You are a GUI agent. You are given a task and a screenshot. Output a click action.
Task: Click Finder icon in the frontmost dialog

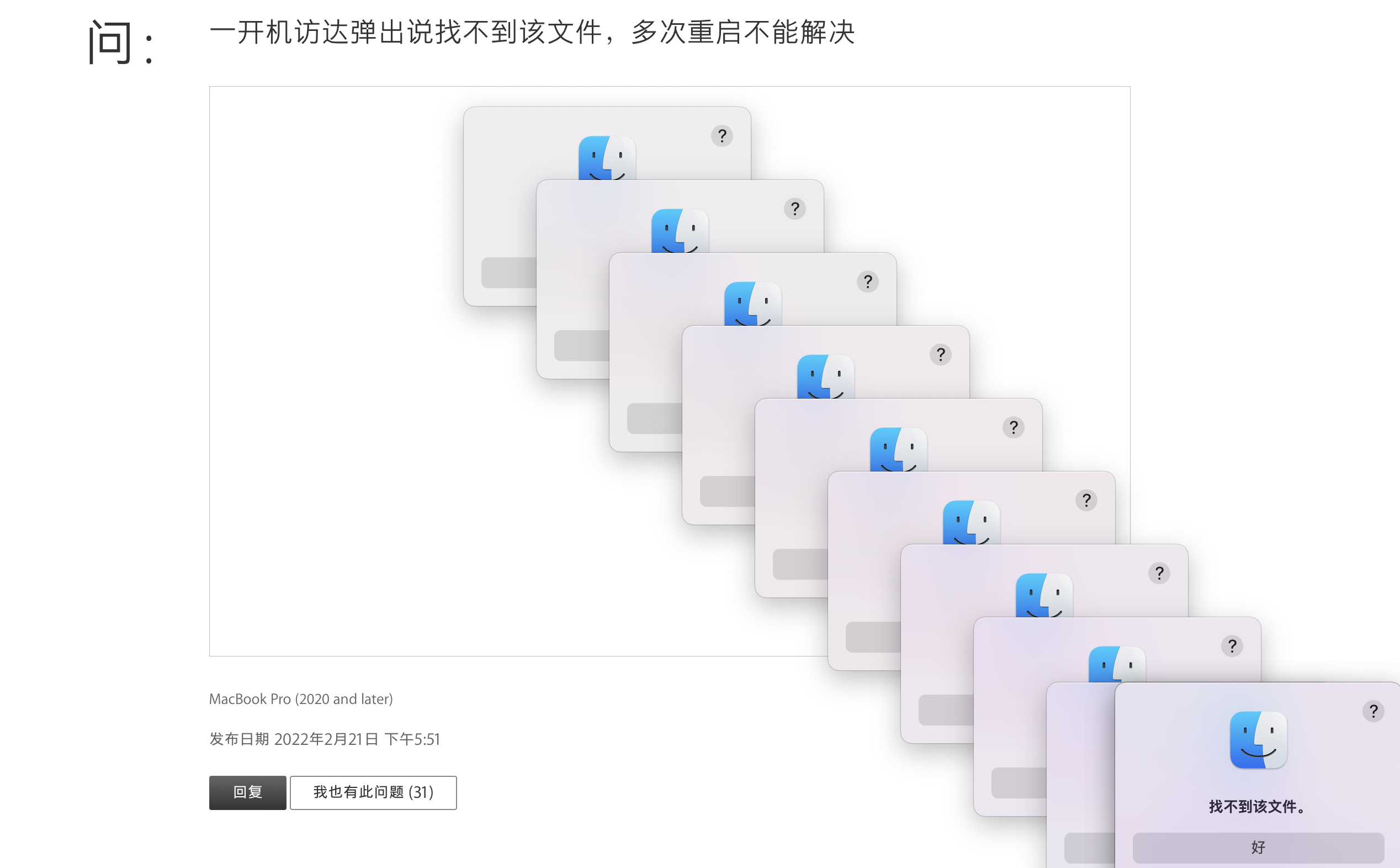coord(1258,739)
